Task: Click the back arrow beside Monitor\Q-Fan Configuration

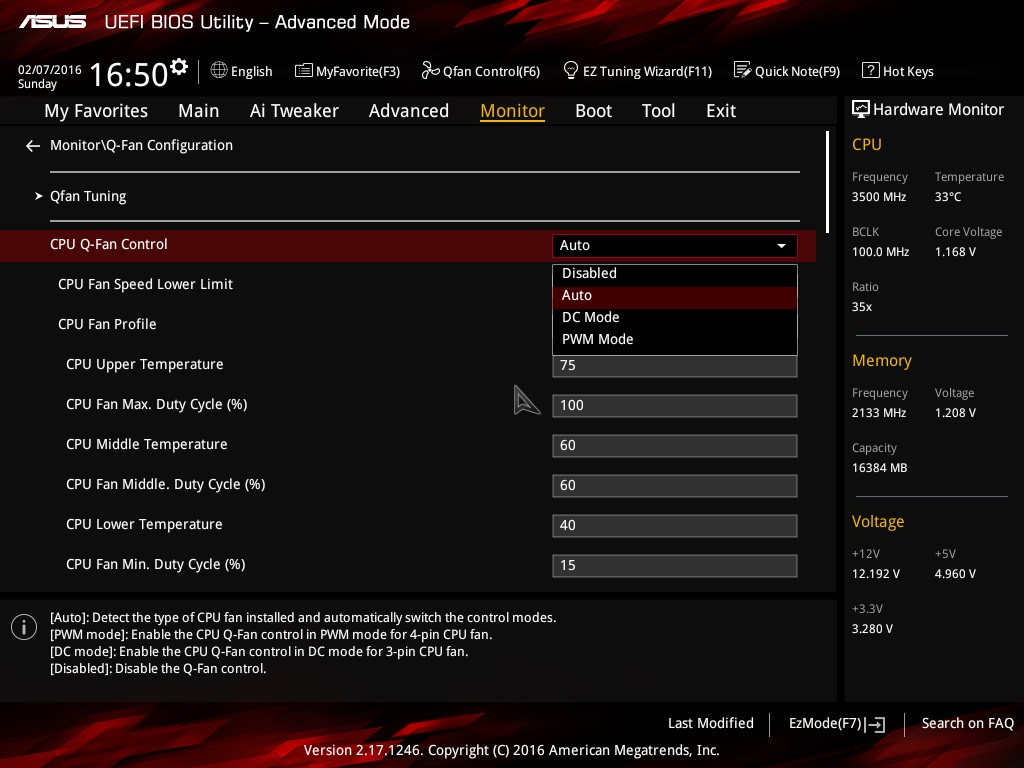Action: click(33, 146)
